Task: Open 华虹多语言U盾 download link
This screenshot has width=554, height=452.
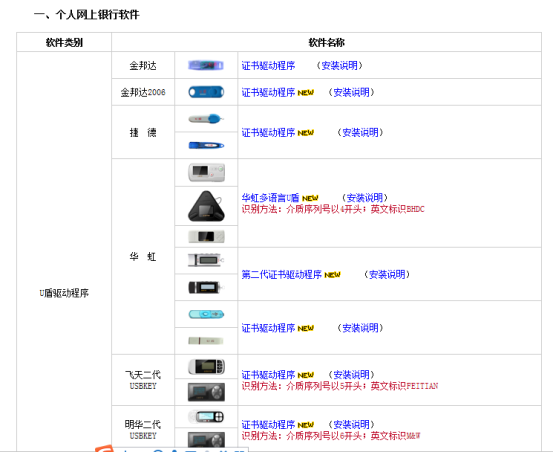Action: tap(270, 198)
